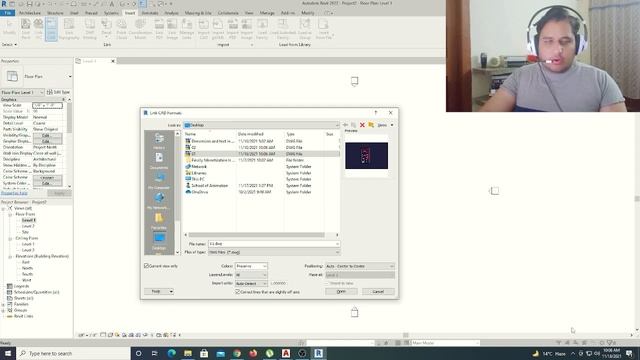Toggle the Orient to View checkbox
This screenshot has width=640, height=360.
click(x=327, y=283)
